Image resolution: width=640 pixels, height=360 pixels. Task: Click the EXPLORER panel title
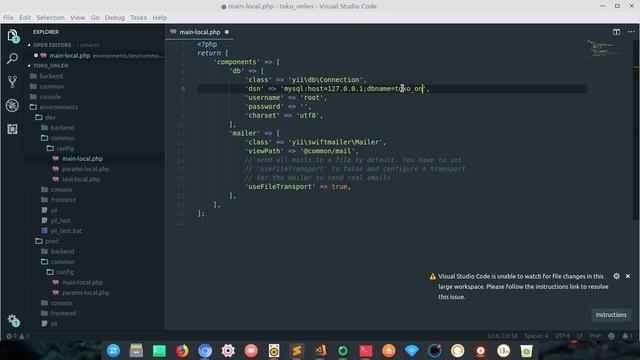pos(46,32)
